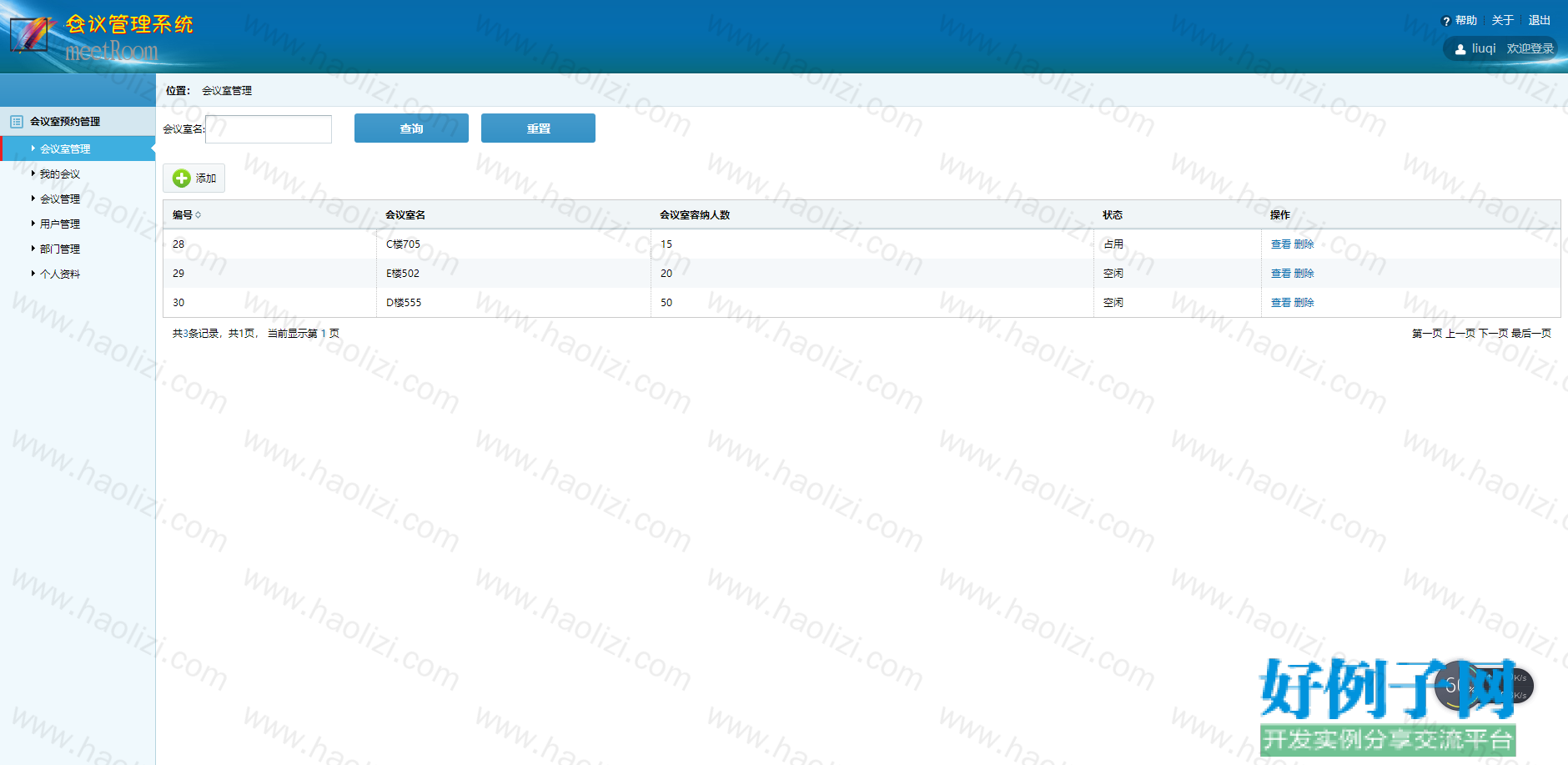Click 帮助 link in the header
Screen dimensions: 1568x765
coord(1466,21)
